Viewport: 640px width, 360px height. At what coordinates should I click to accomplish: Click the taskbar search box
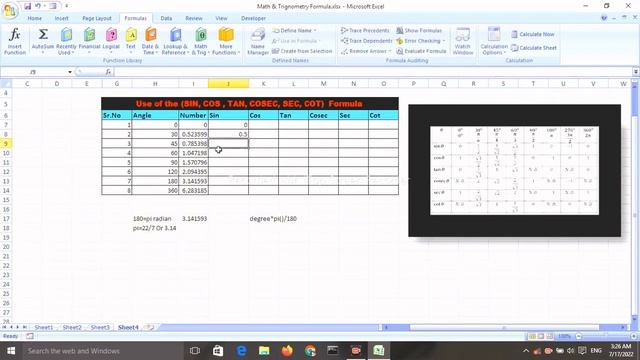(103, 351)
